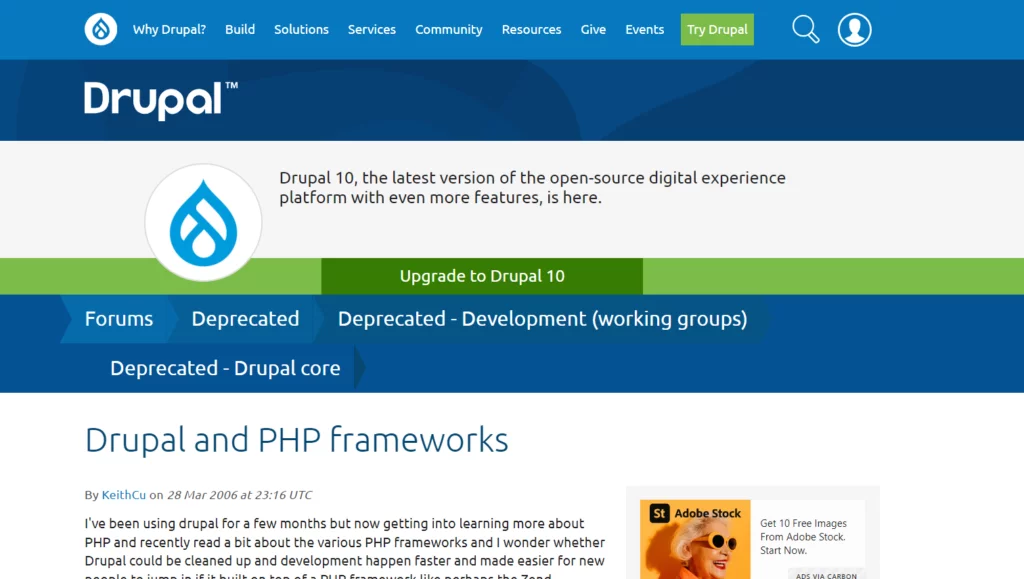Open the Services menu
1024x579 pixels.
pos(372,29)
